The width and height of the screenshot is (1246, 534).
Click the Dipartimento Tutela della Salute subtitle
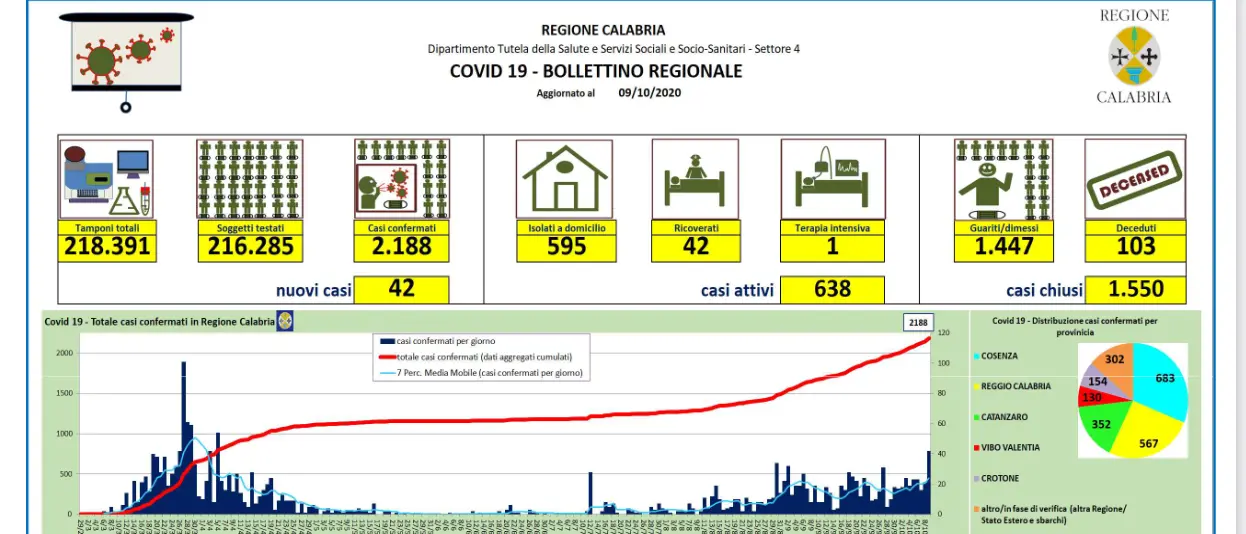tap(613, 48)
